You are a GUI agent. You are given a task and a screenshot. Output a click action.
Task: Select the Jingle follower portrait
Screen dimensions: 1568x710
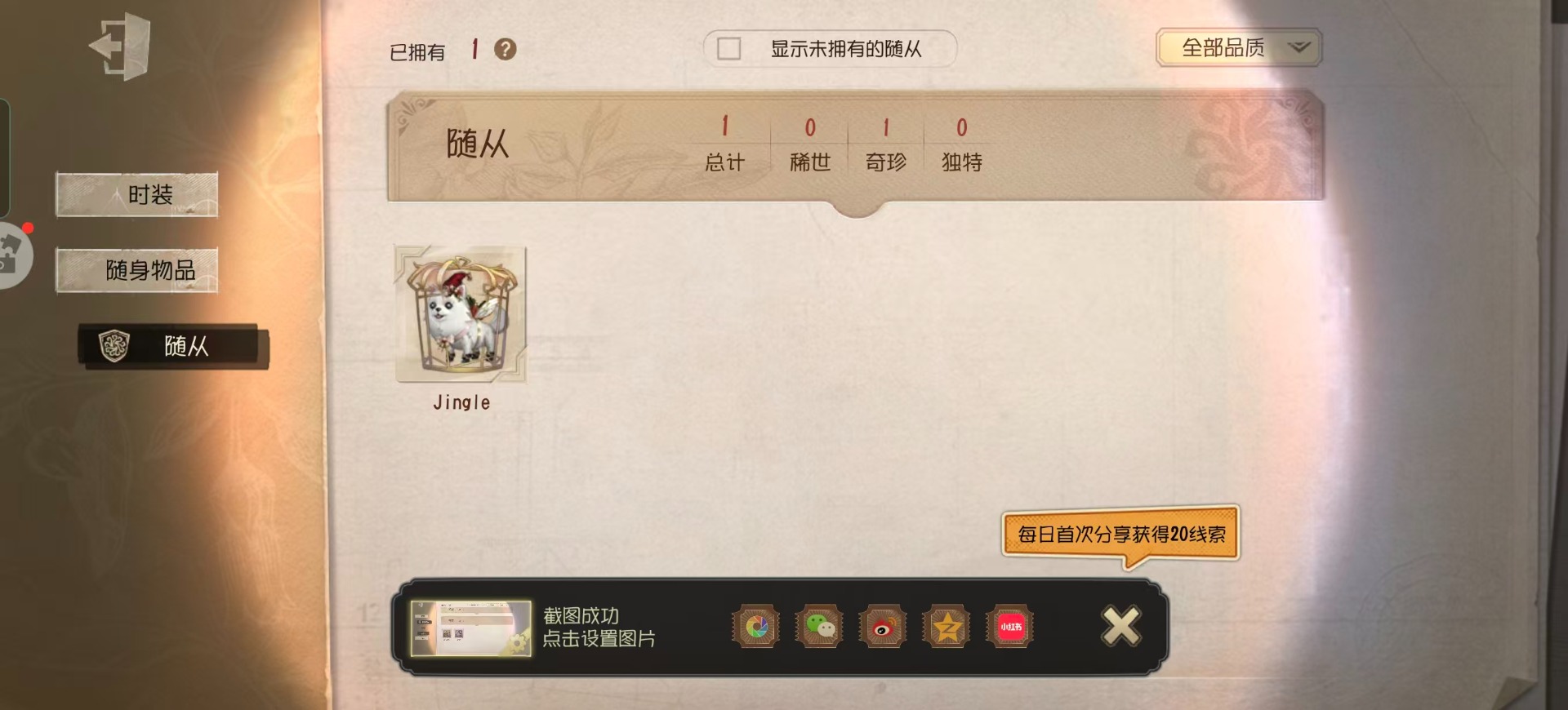tap(461, 314)
